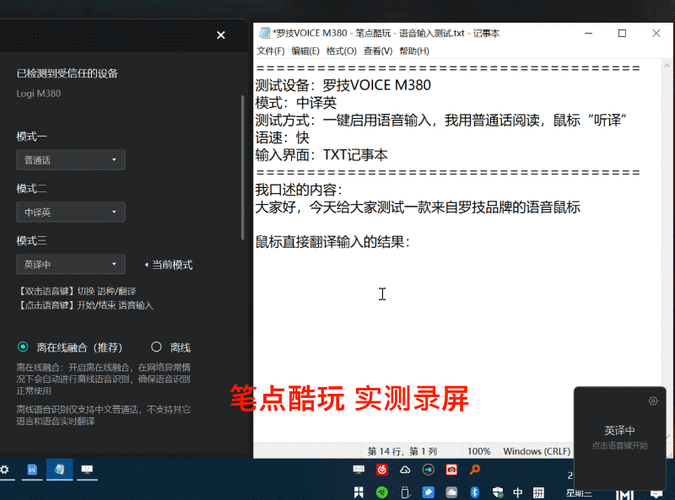Image resolution: width=675 pixels, height=500 pixels.
Task: Open the 模式一 普通话 dropdown
Action: click(x=71, y=160)
